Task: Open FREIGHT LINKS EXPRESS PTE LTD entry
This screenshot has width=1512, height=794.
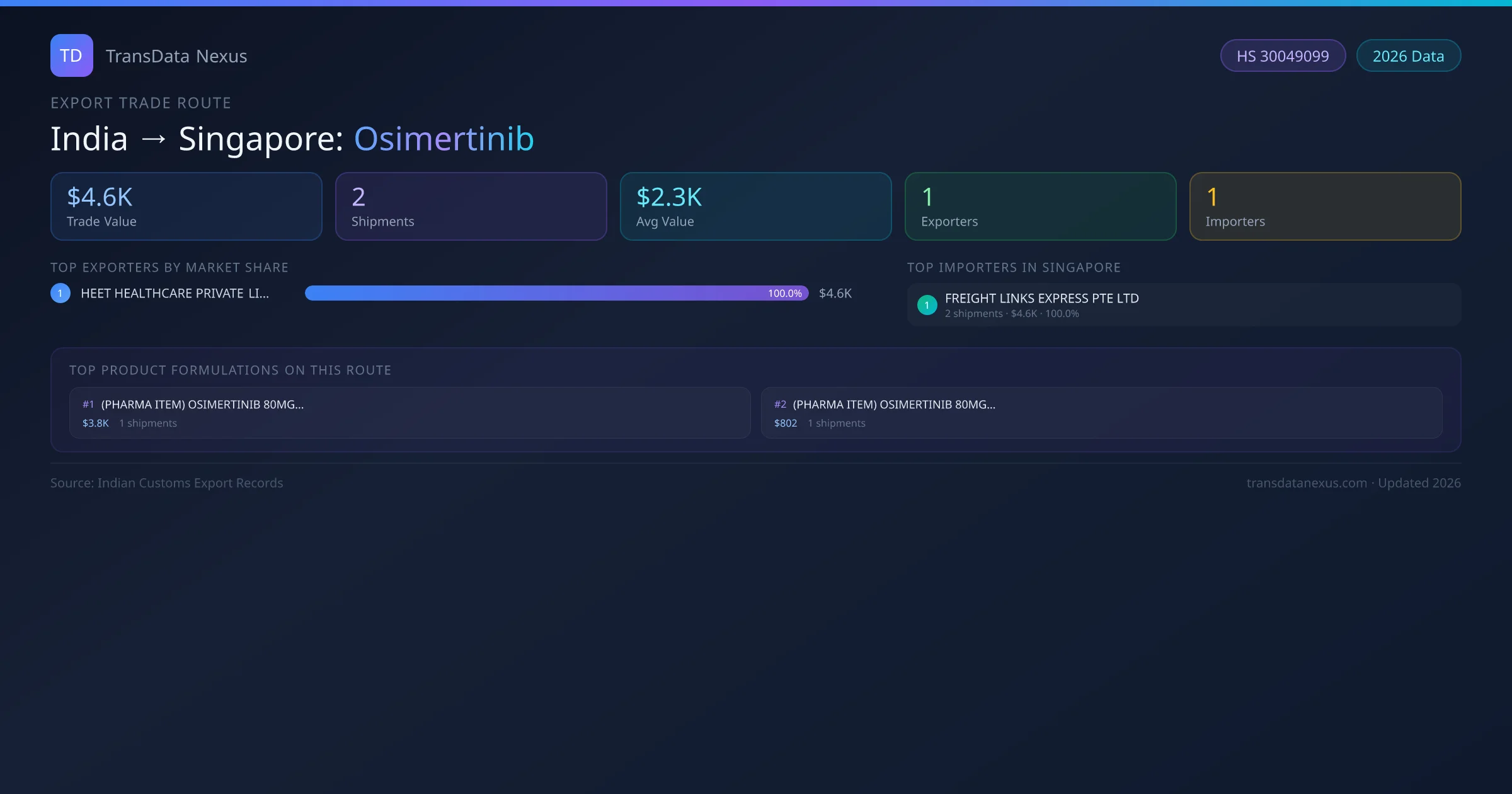Action: coord(1041,299)
